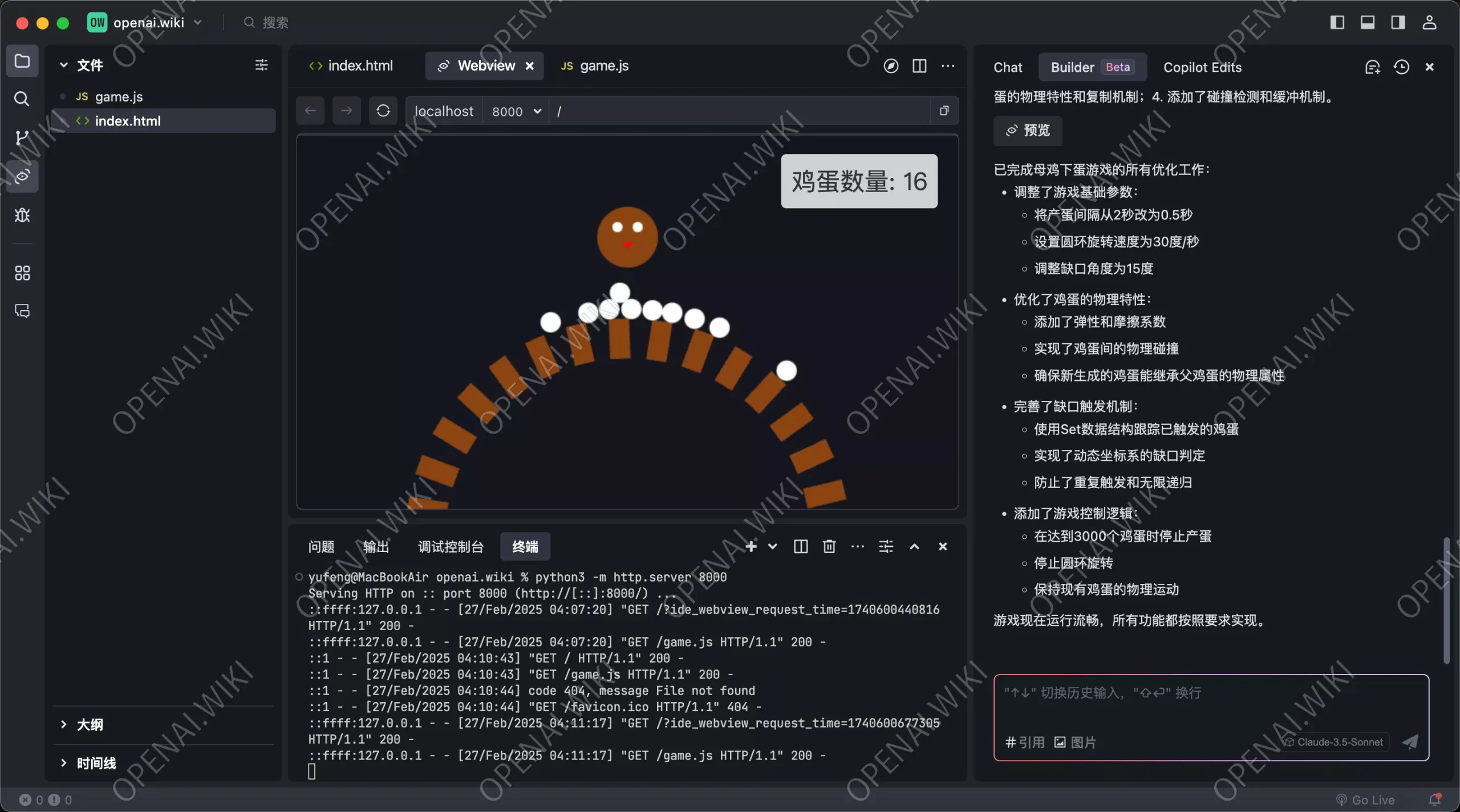Click the Webview forward arrow button
The height and width of the screenshot is (812, 1460).
(346, 111)
